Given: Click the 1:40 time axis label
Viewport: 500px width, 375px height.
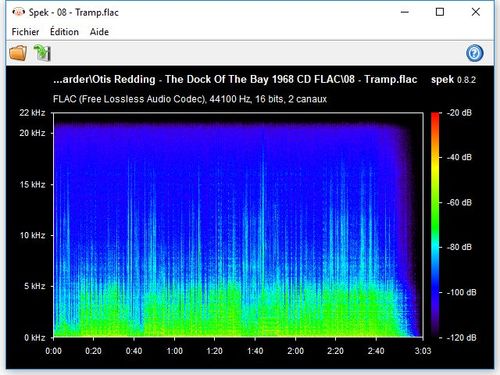Looking at the screenshot, I should [x=255, y=351].
